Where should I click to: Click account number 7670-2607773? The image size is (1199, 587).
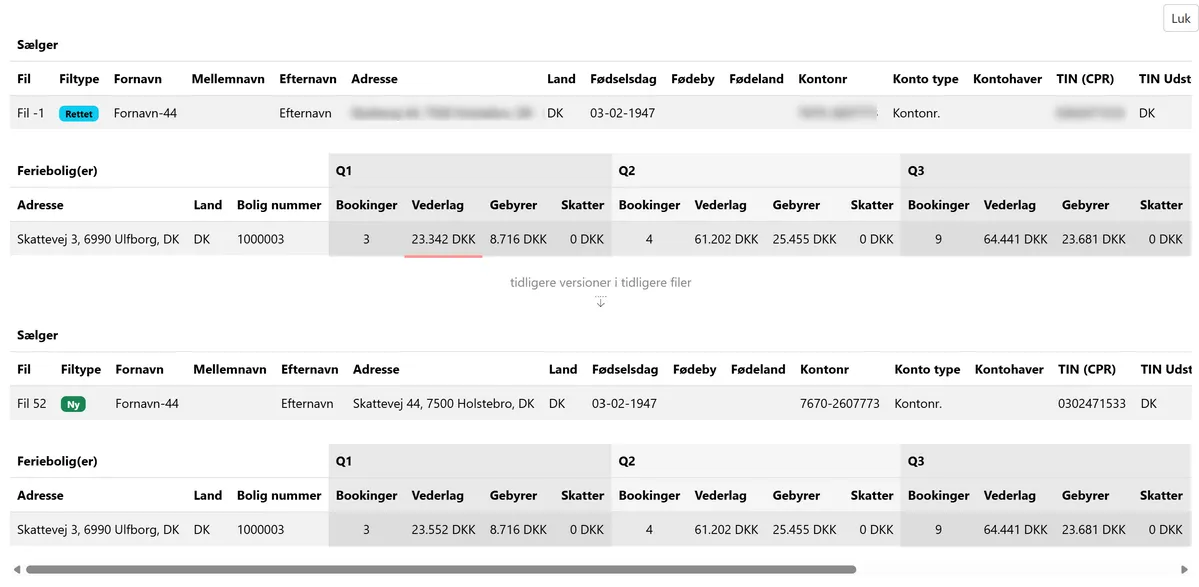840,404
